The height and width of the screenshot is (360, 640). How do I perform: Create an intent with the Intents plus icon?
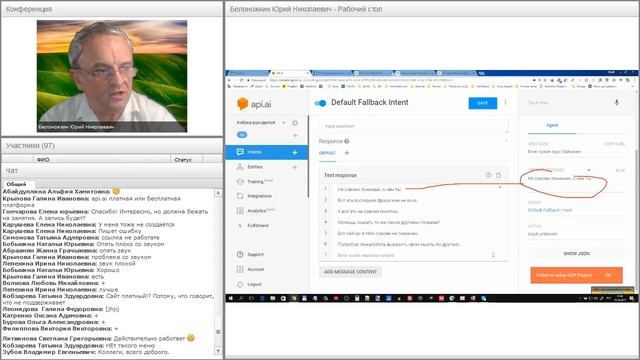[x=295, y=152]
